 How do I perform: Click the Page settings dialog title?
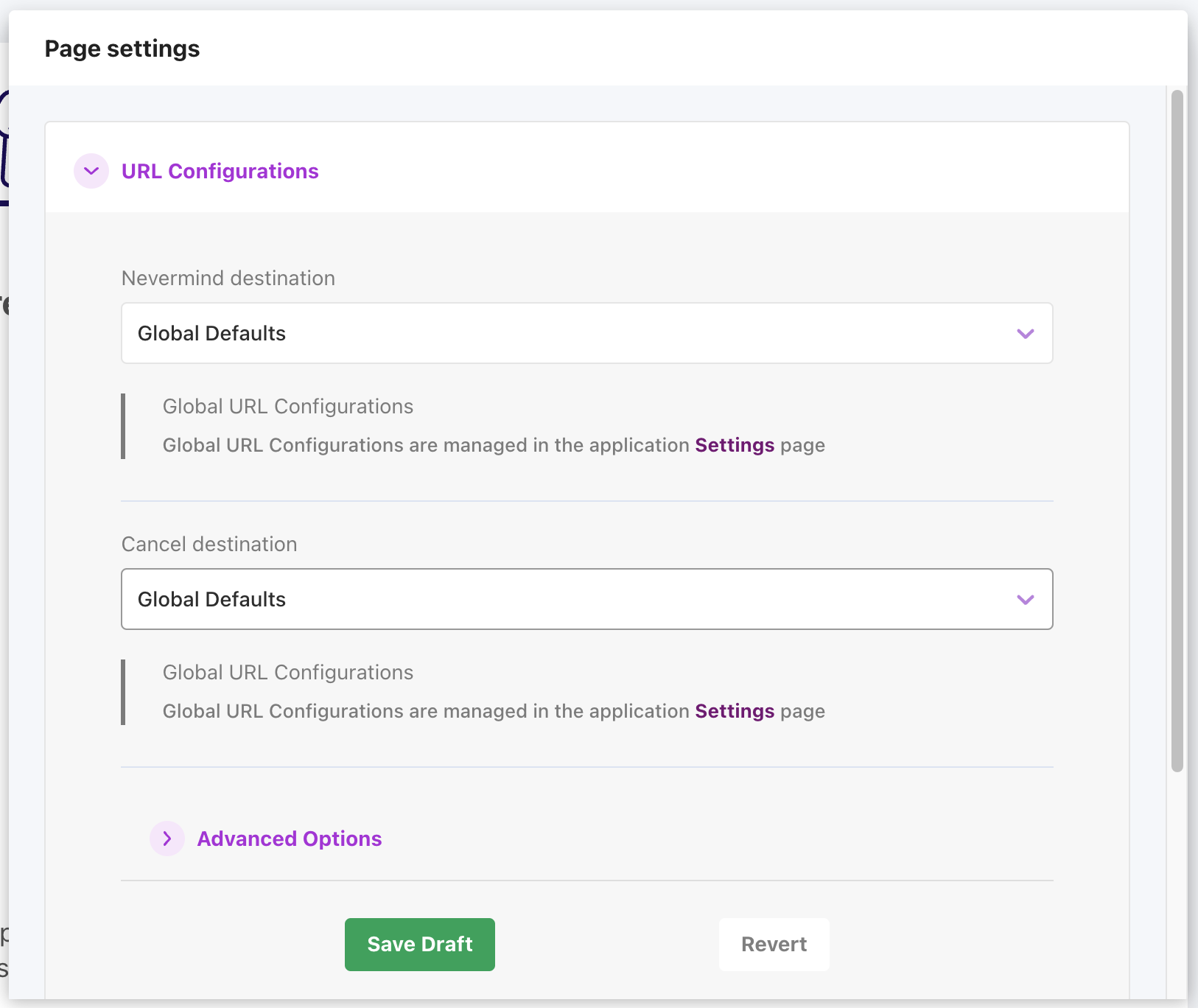click(122, 49)
